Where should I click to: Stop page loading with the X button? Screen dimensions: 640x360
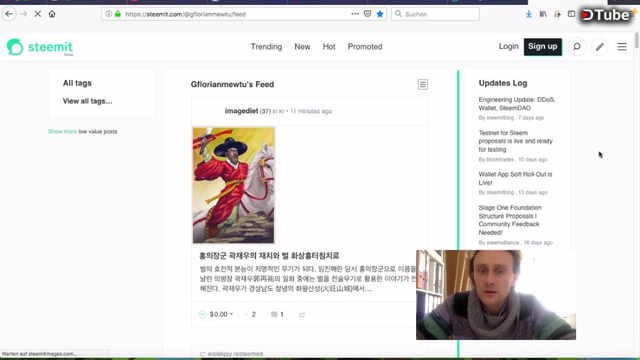[x=38, y=14]
